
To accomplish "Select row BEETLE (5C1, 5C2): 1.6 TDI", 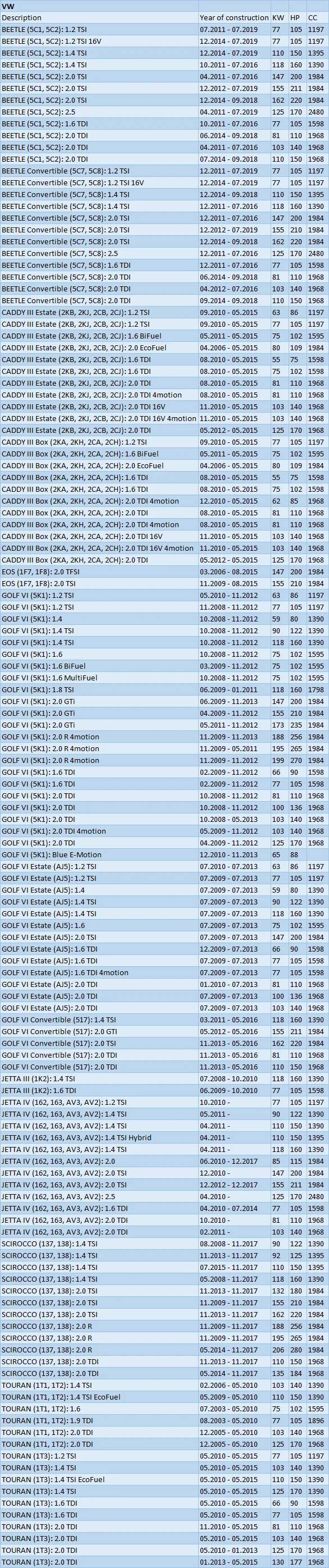I will 164,124.
